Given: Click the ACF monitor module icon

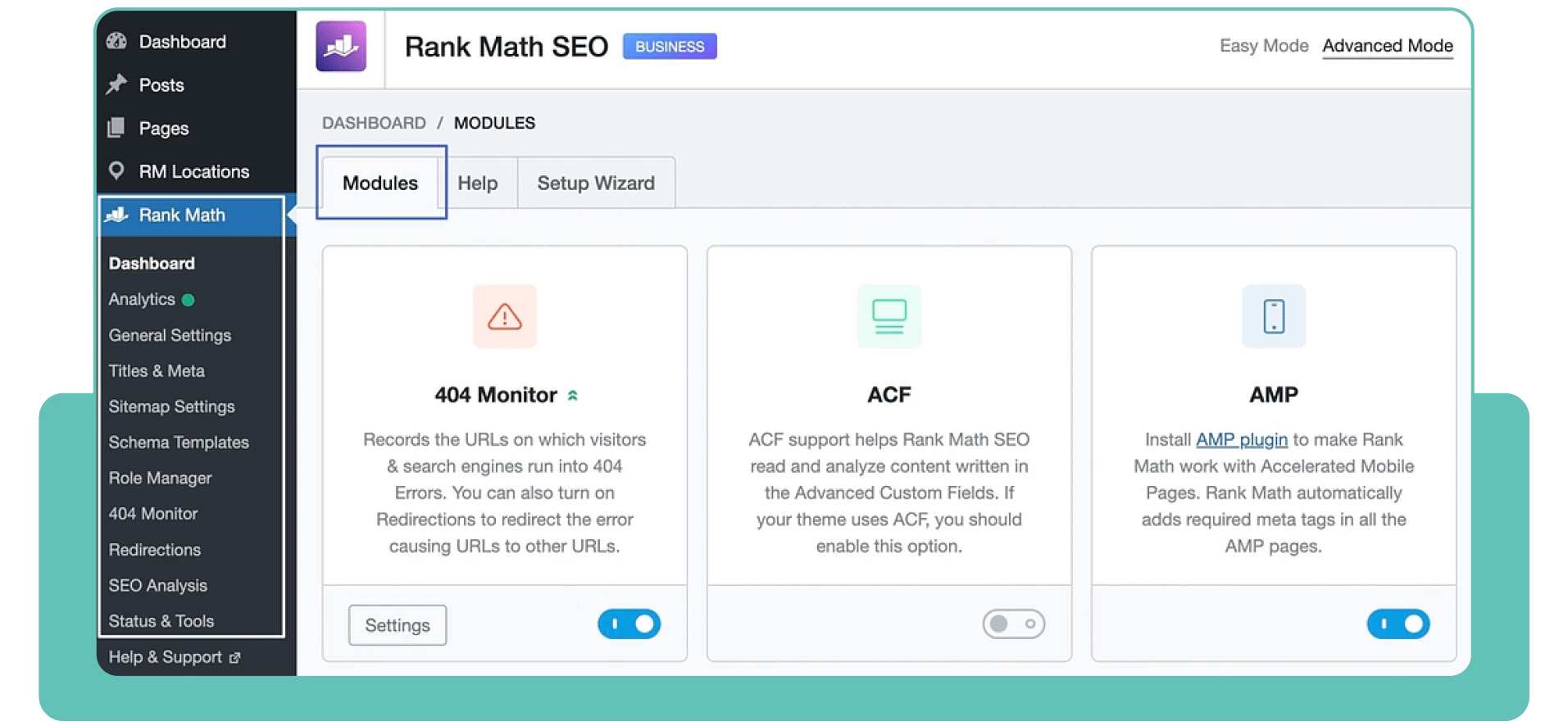Looking at the screenshot, I should tap(889, 316).
